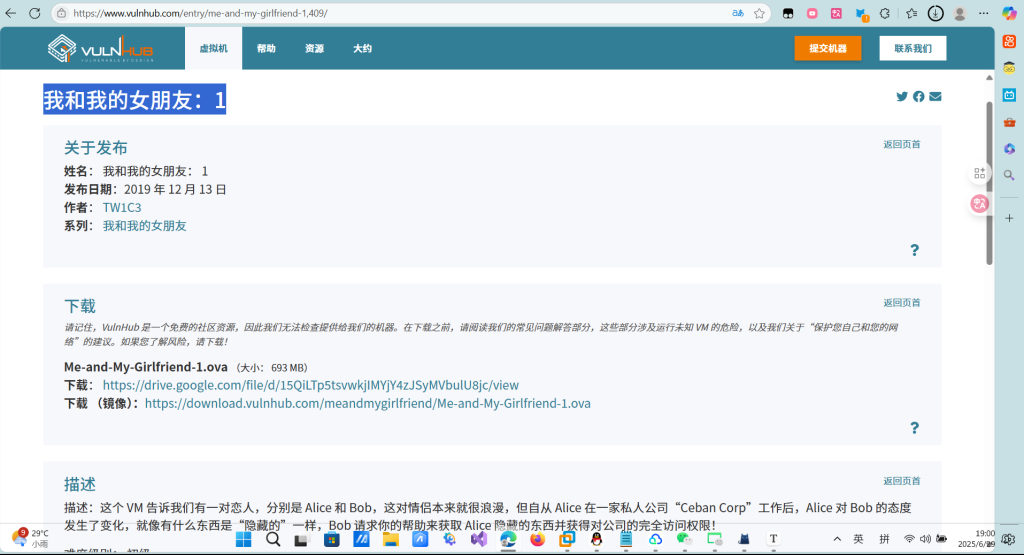Click the pink floating translate button
The width and height of the screenshot is (1024, 555).
click(980, 203)
